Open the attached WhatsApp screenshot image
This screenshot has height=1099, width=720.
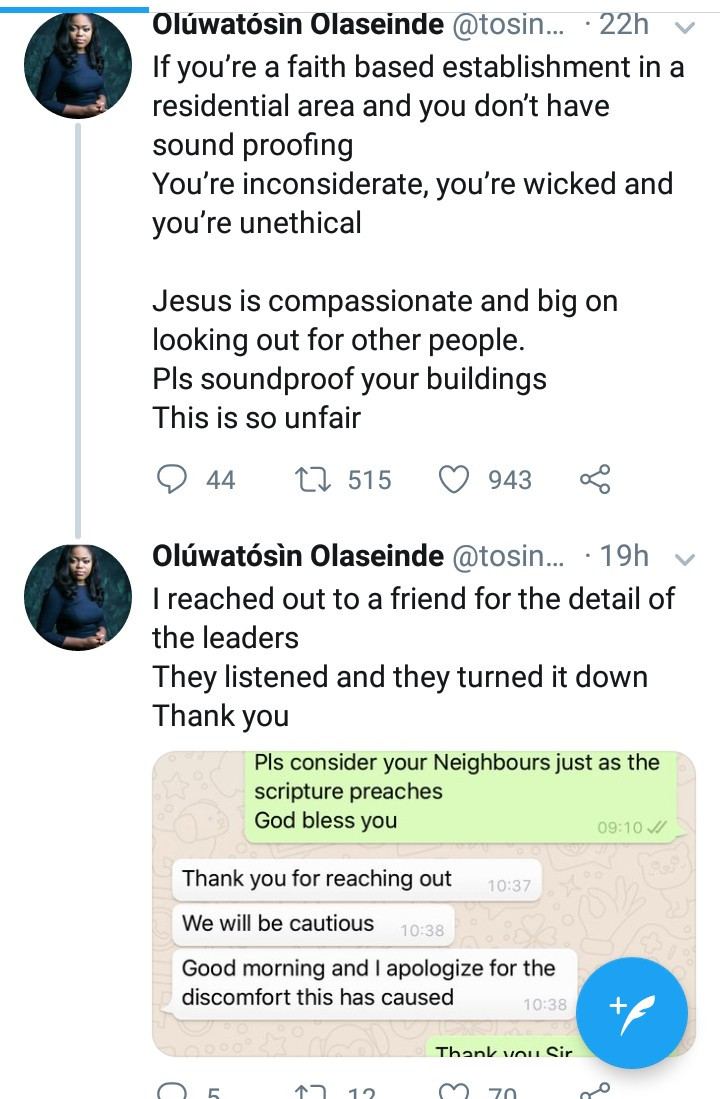click(x=423, y=903)
